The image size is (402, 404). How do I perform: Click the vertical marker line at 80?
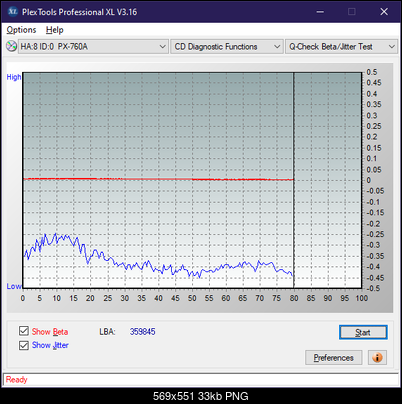[x=294, y=180]
